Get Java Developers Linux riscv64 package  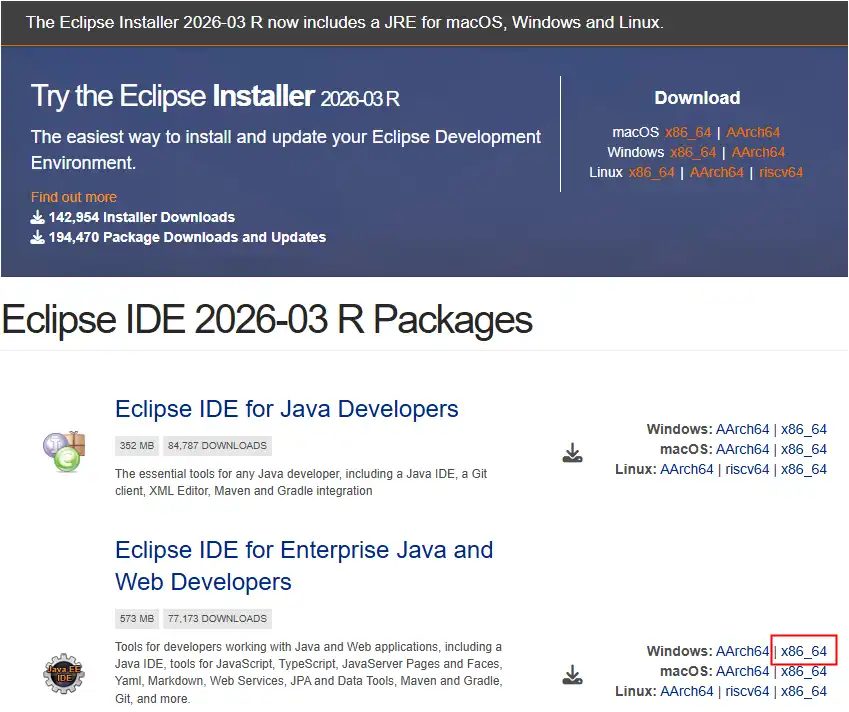pos(747,469)
